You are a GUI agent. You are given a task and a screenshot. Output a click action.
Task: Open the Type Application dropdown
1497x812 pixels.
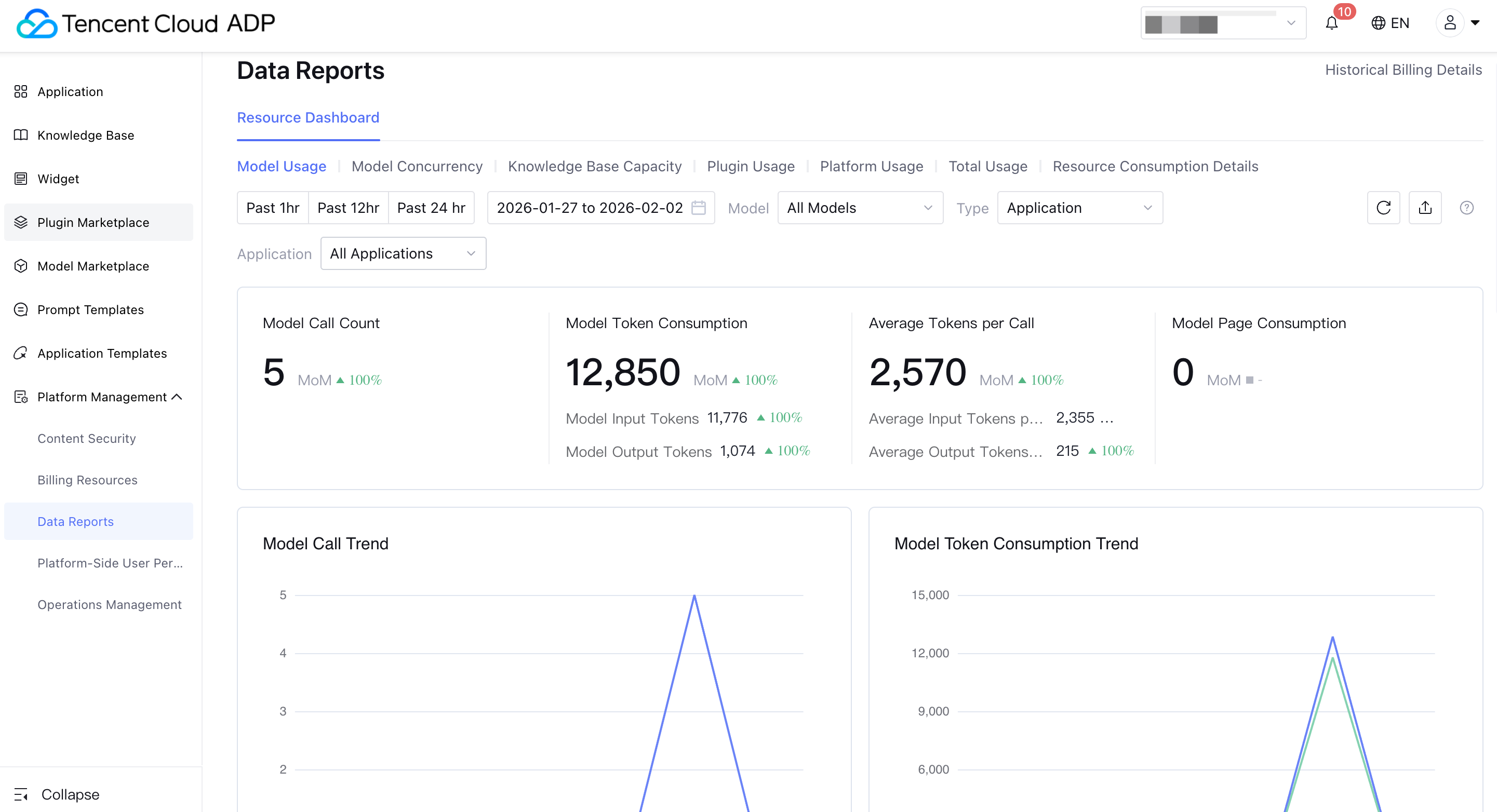(1079, 208)
